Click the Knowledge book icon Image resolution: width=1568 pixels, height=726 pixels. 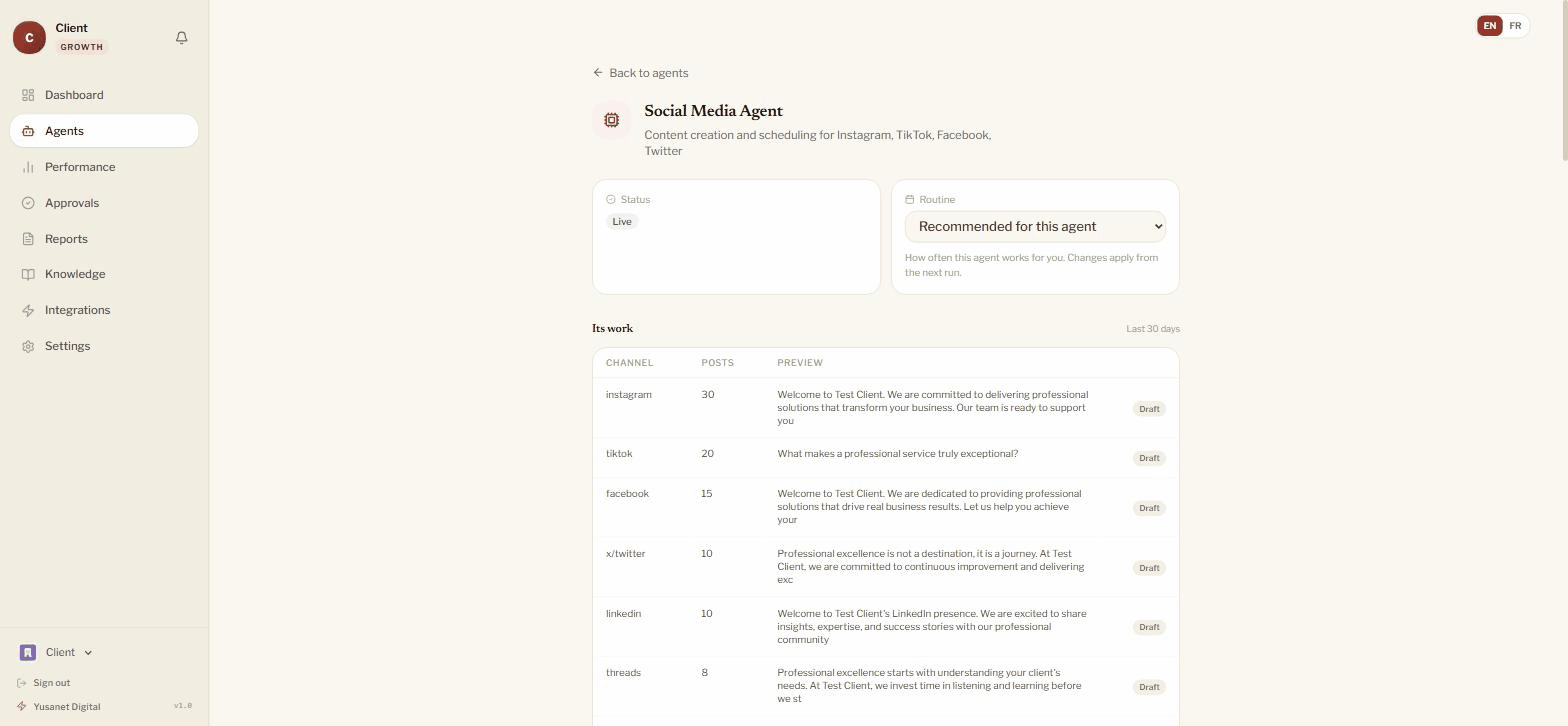pos(28,274)
